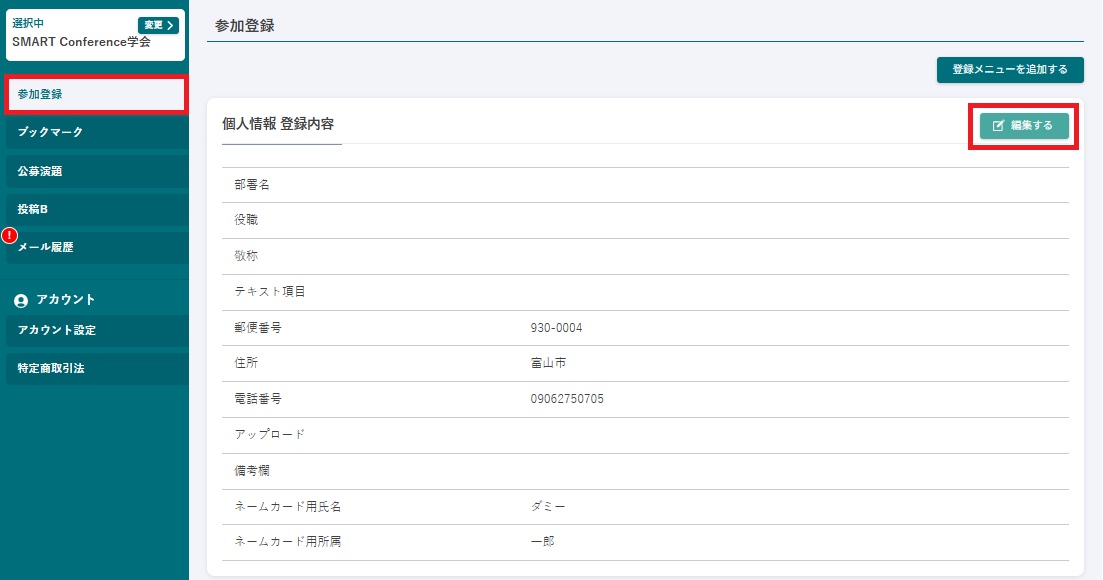Click the red alert badge on メール履歴
The height and width of the screenshot is (580, 1103).
pos(10,236)
